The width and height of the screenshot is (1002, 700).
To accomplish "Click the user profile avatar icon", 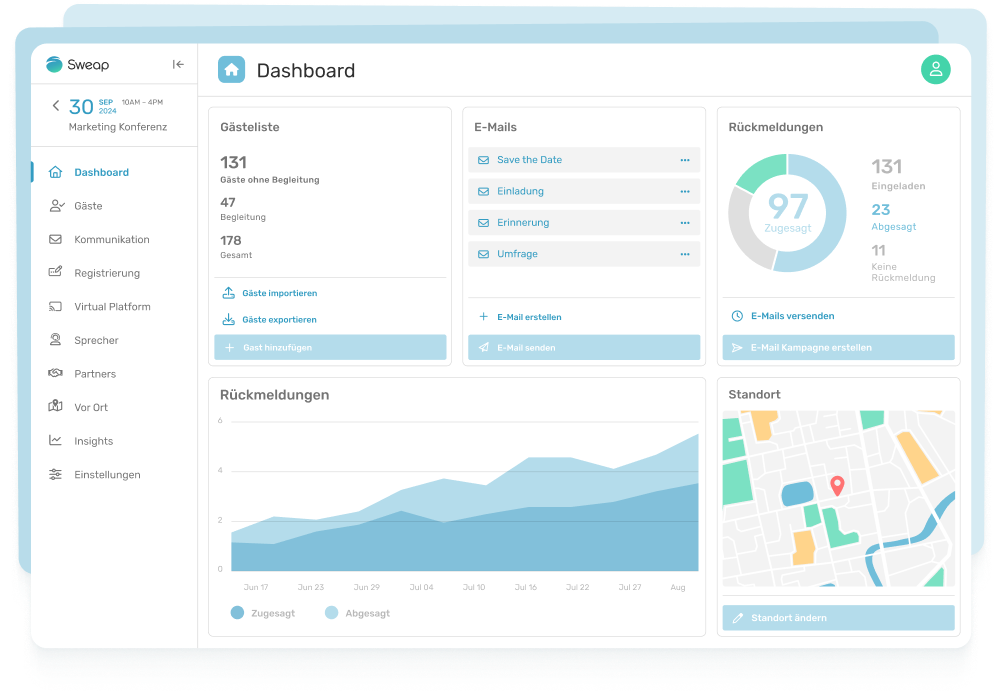I will click(x=935, y=69).
